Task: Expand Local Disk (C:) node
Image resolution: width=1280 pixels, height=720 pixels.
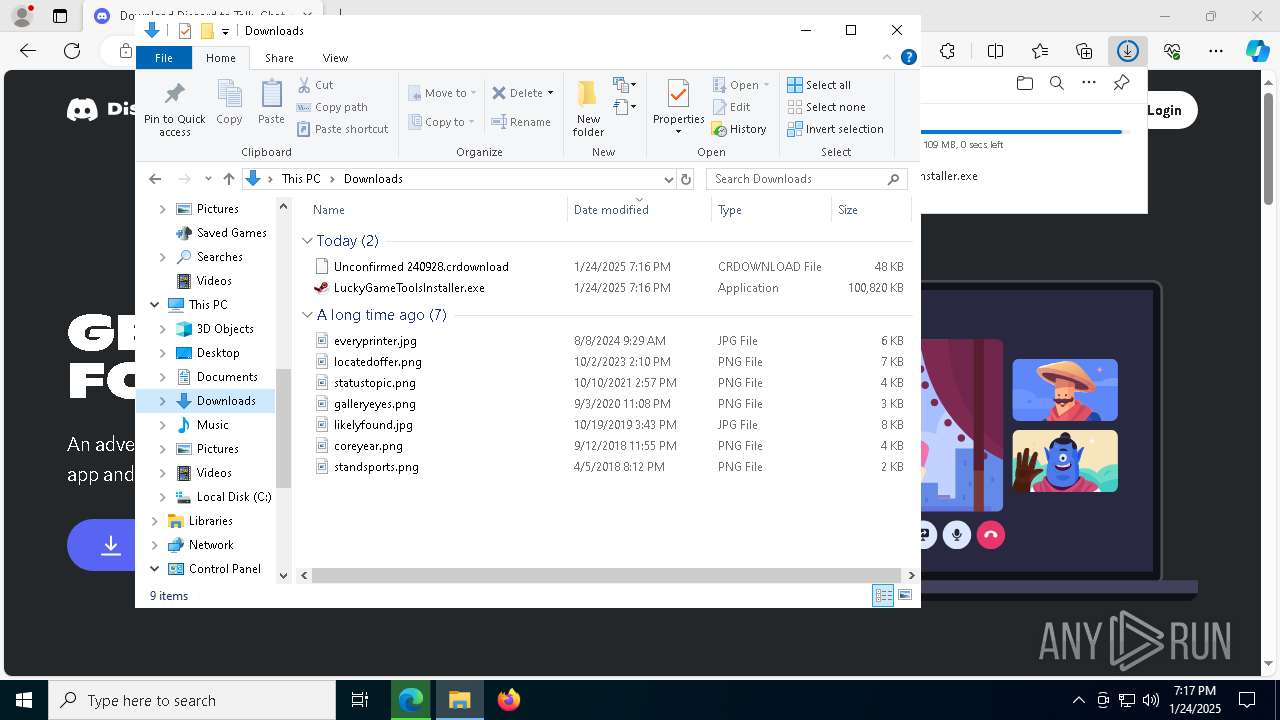Action: (163, 497)
